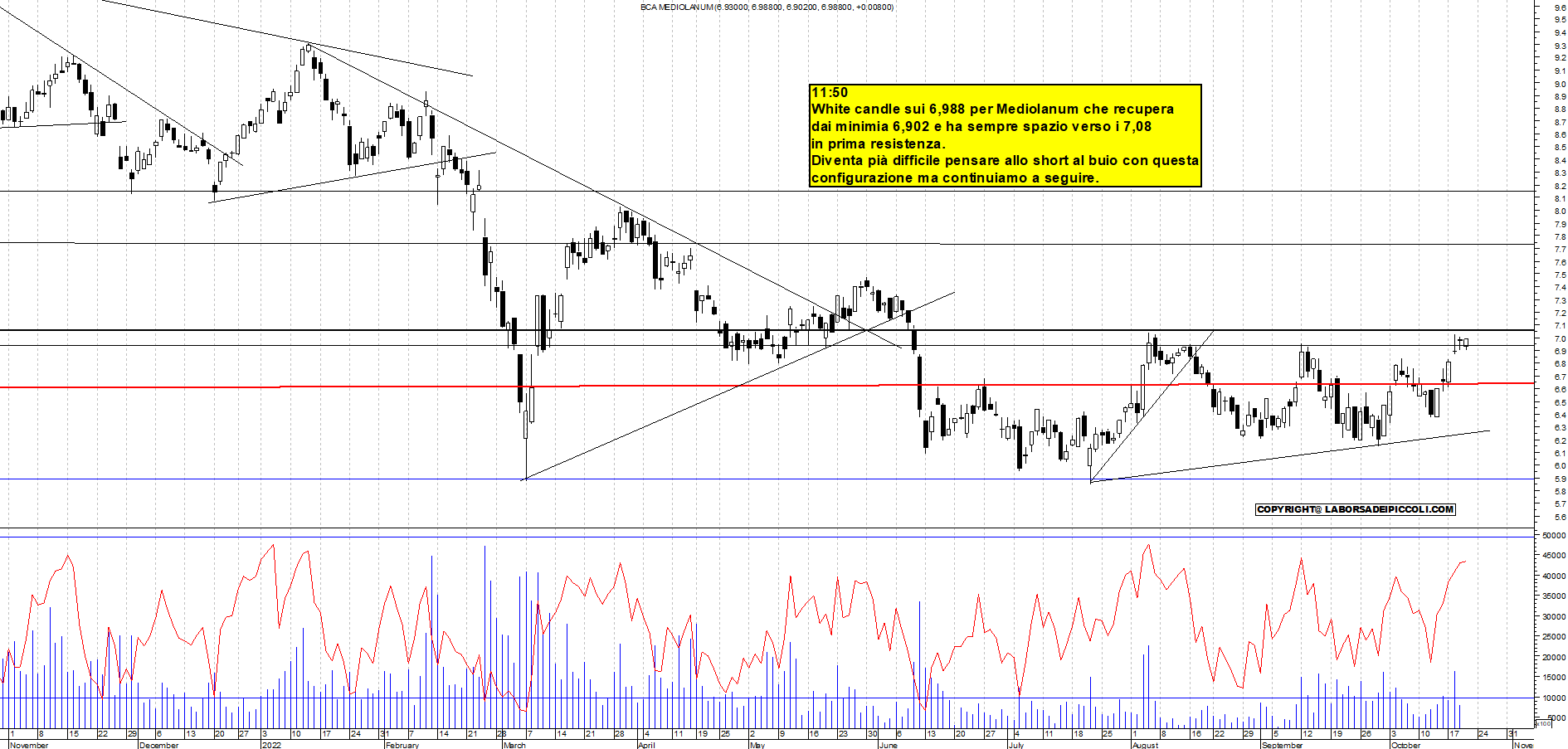Click the 9.3 price axis value
Viewport: 1568px width, 749px height.
[1560, 46]
